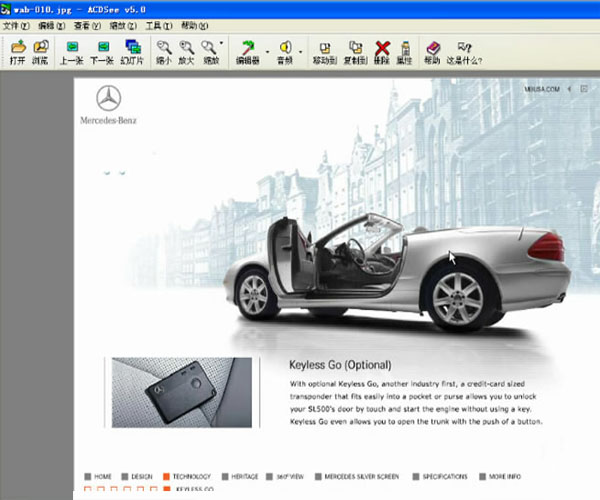Click the 帮助 book icon in toolbar

coord(432,51)
